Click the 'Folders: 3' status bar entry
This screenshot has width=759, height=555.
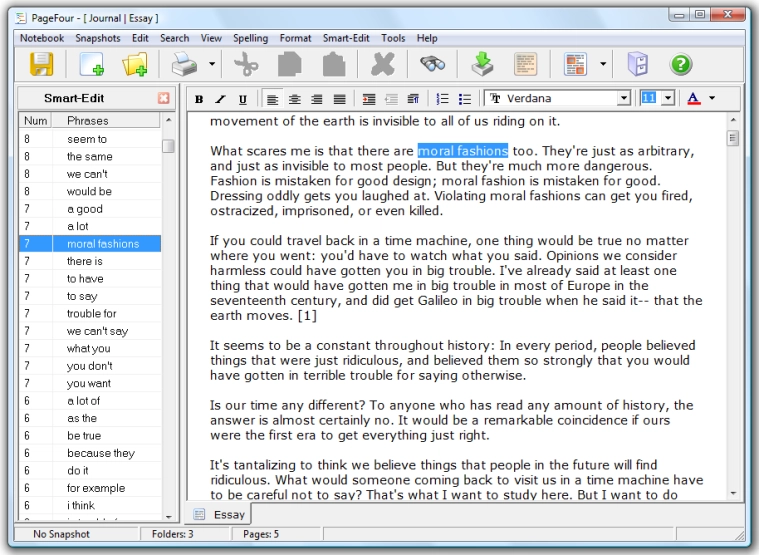coord(172,534)
